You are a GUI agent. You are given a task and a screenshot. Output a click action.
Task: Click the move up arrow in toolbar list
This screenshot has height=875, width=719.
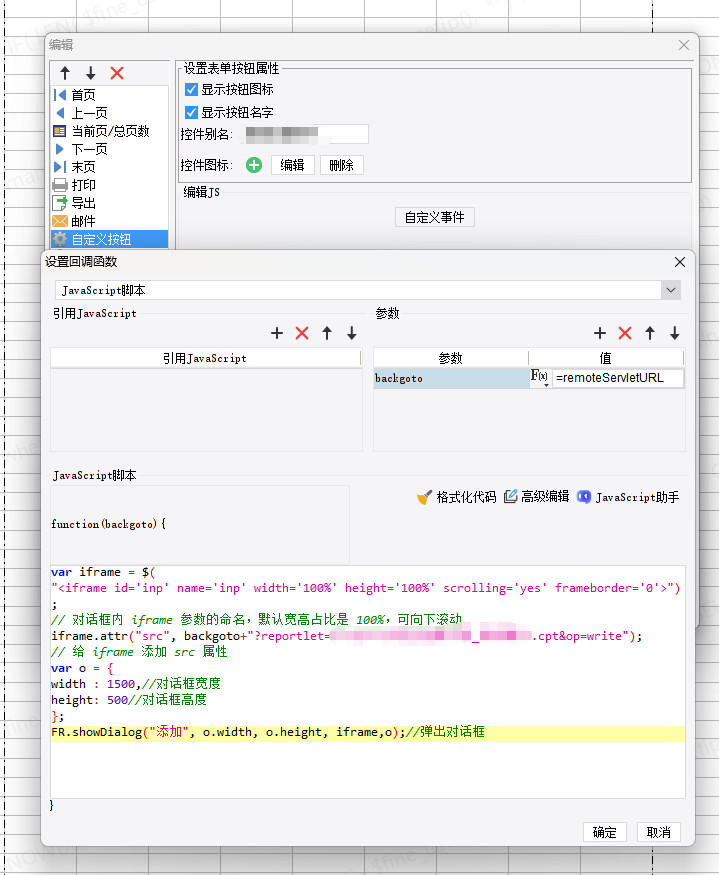click(65, 73)
